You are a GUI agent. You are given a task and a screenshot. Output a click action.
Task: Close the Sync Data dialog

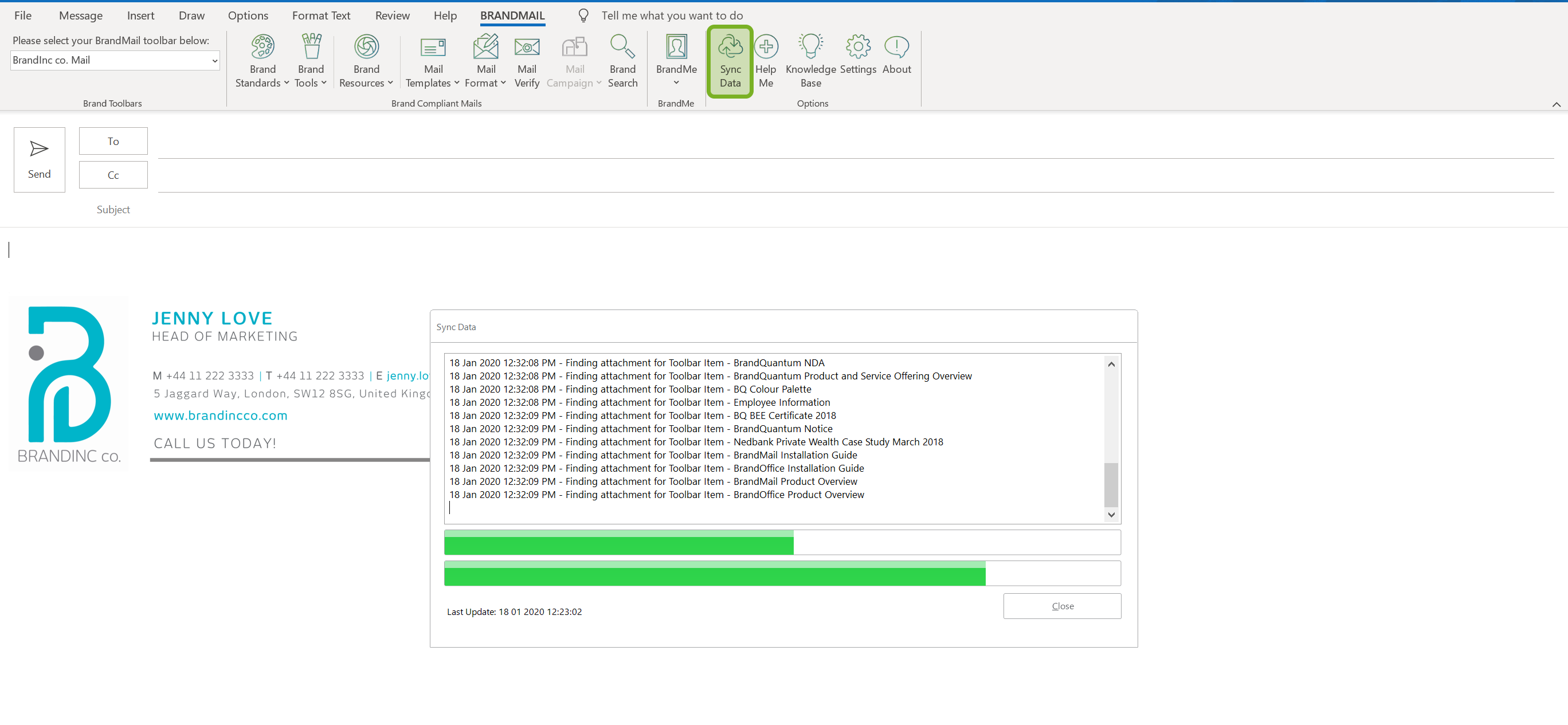[1061, 606]
